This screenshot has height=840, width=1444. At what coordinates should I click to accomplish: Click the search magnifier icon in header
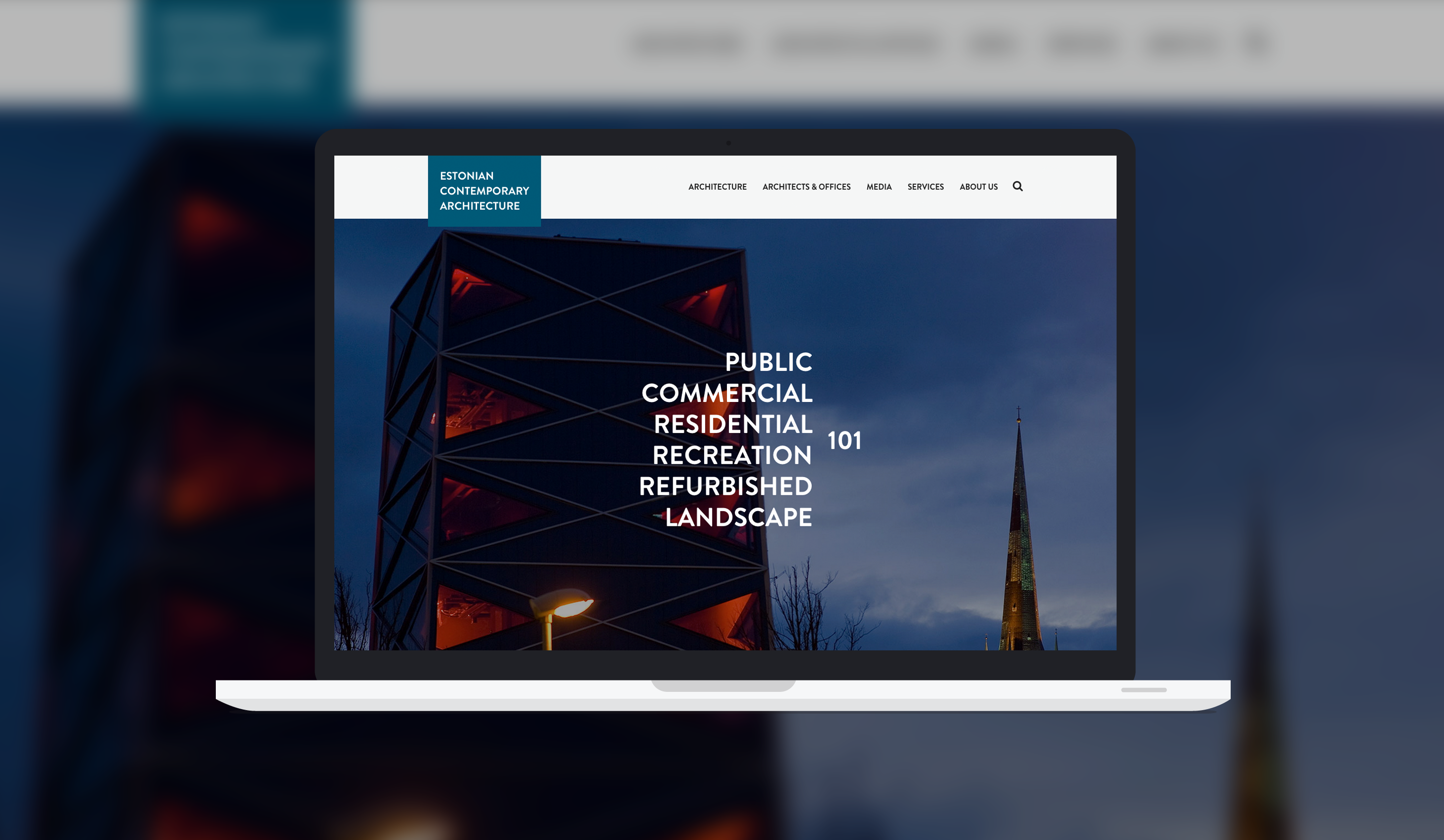(1017, 186)
